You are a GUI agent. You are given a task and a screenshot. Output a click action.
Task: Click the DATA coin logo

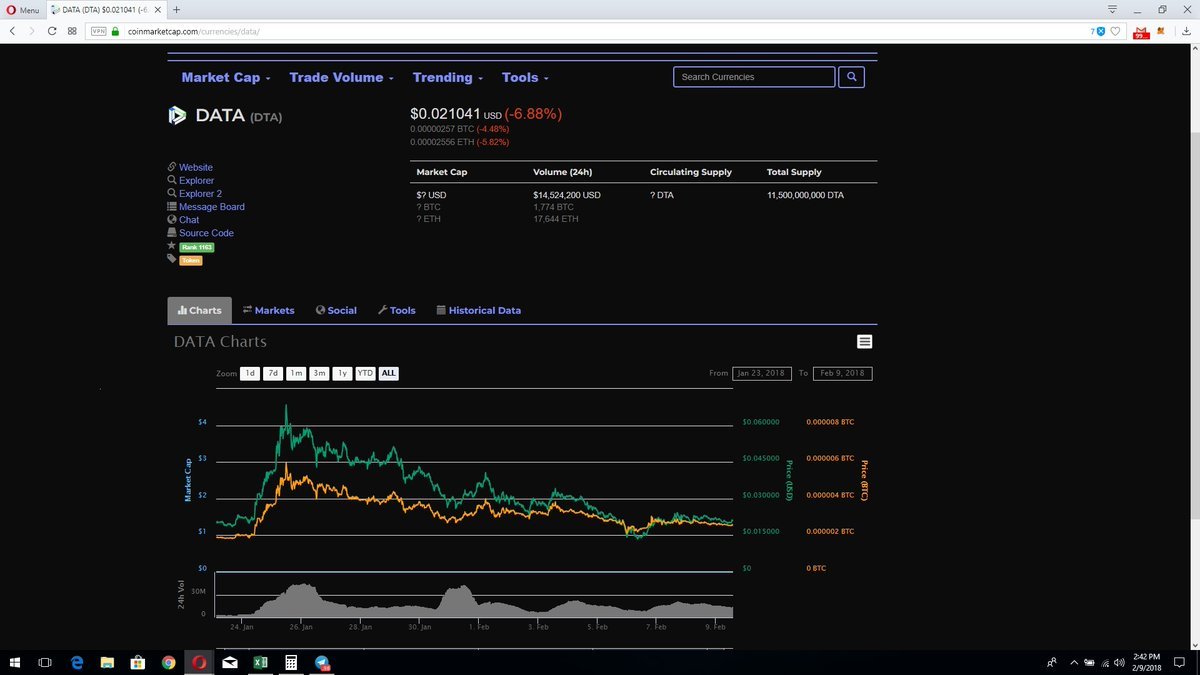(x=177, y=115)
